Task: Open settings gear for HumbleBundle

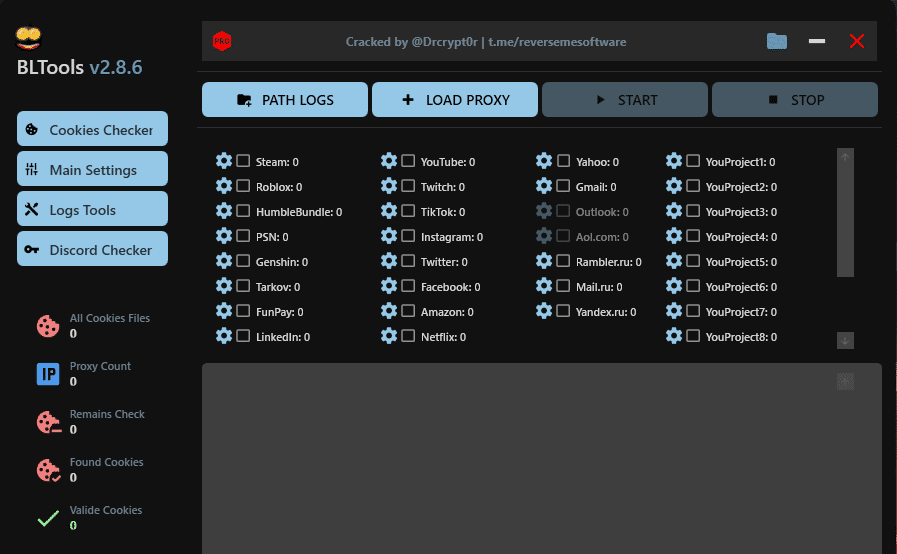Action: (224, 211)
